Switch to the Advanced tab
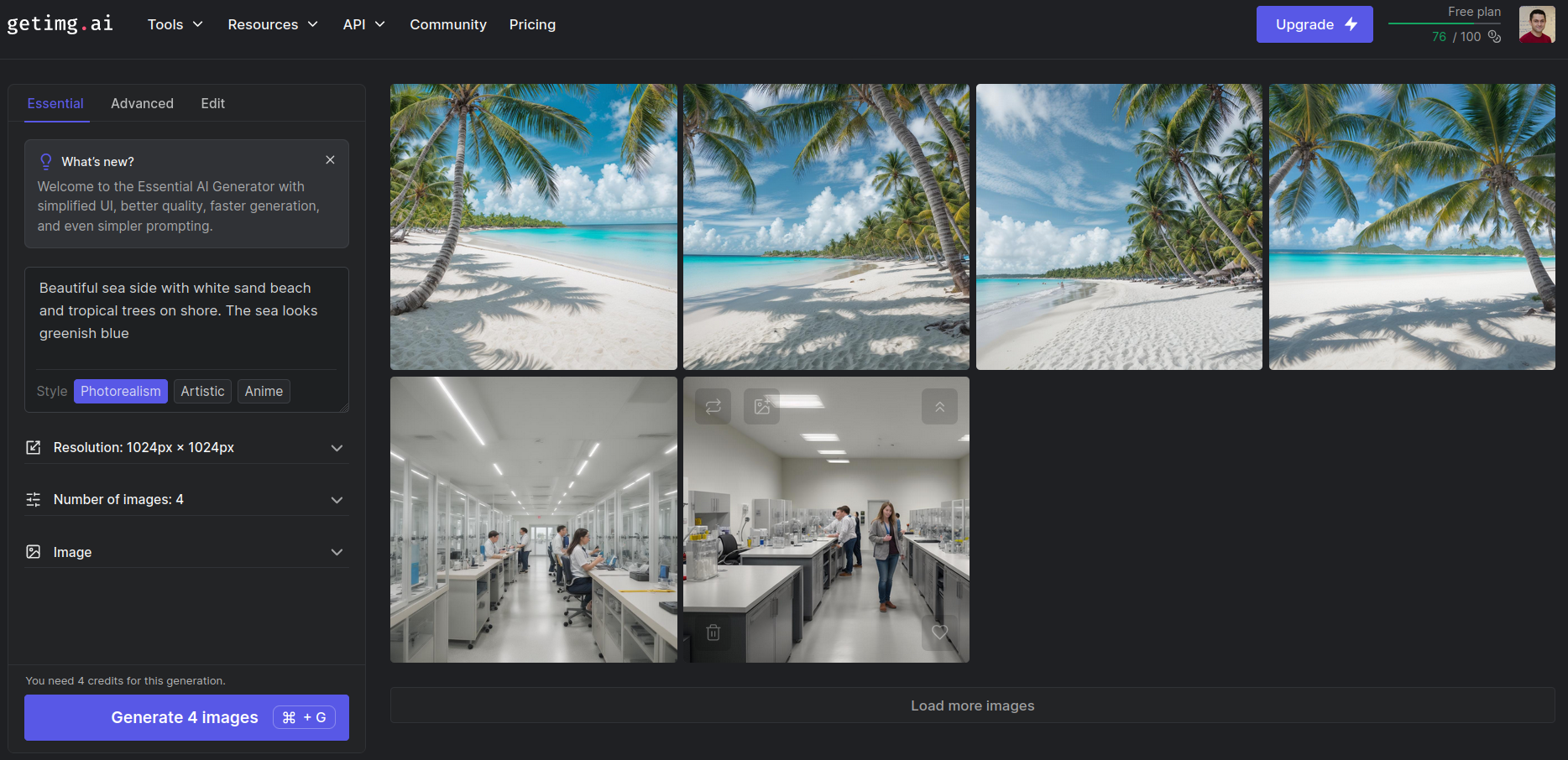Screen dimensions: 1568x760 142,103
